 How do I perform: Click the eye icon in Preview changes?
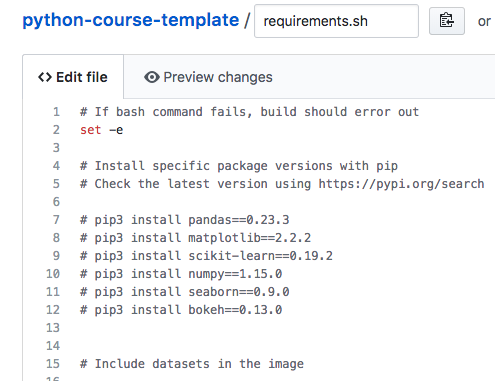[152, 77]
